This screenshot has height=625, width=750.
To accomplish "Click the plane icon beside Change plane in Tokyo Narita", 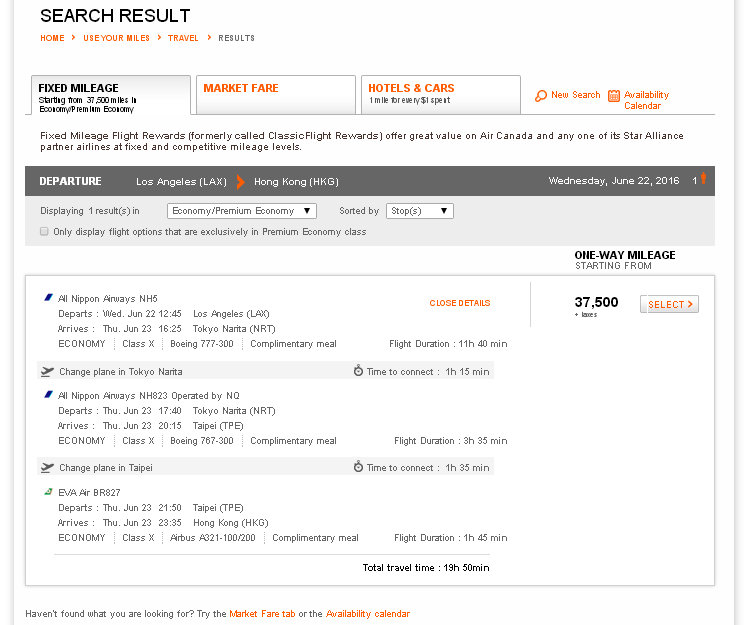I will pyautogui.click(x=47, y=372).
